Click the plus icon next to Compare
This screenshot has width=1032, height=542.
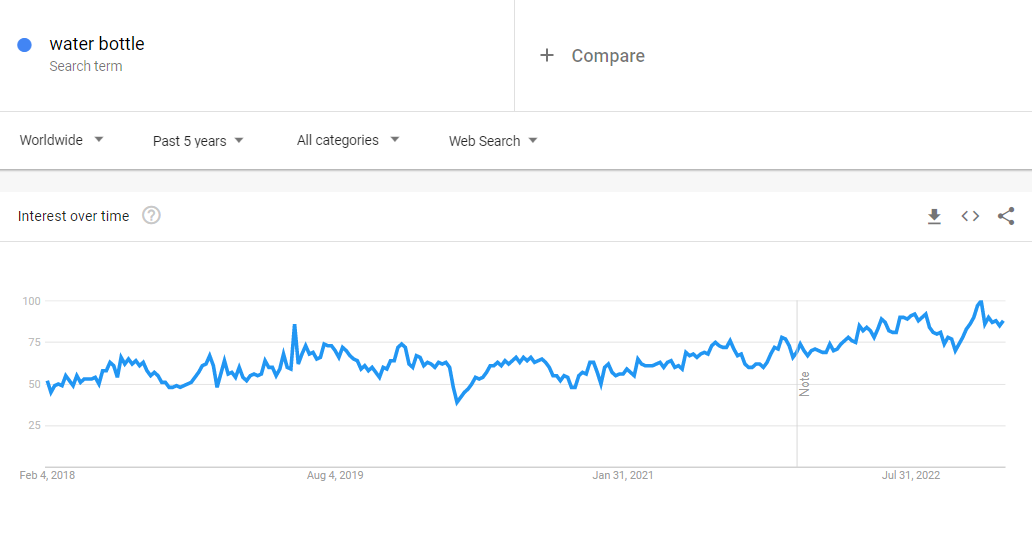(x=546, y=56)
